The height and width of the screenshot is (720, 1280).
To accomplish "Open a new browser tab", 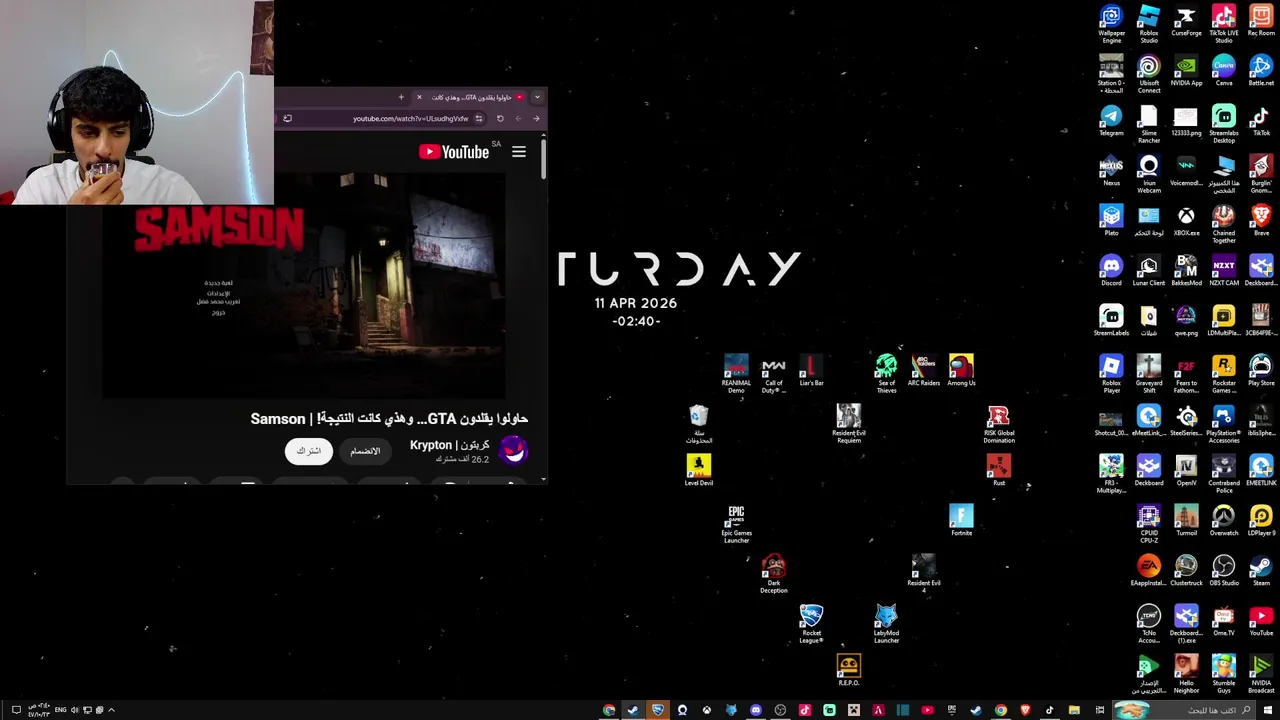I will tap(401, 97).
